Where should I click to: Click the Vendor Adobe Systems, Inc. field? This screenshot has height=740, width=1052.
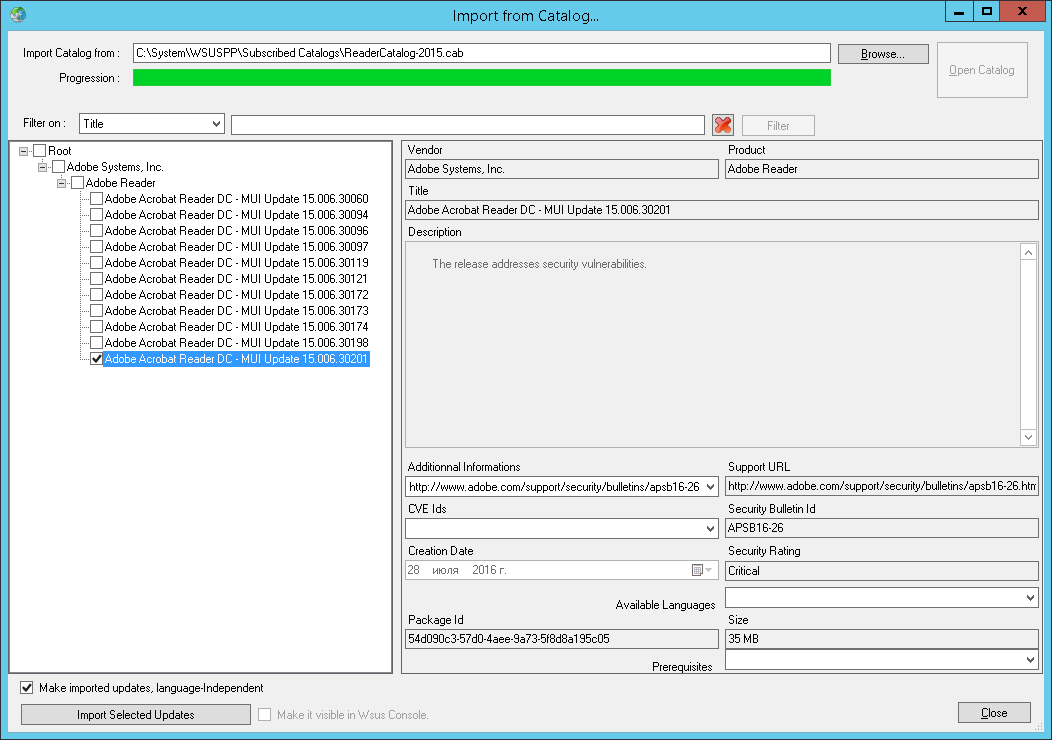pos(562,169)
